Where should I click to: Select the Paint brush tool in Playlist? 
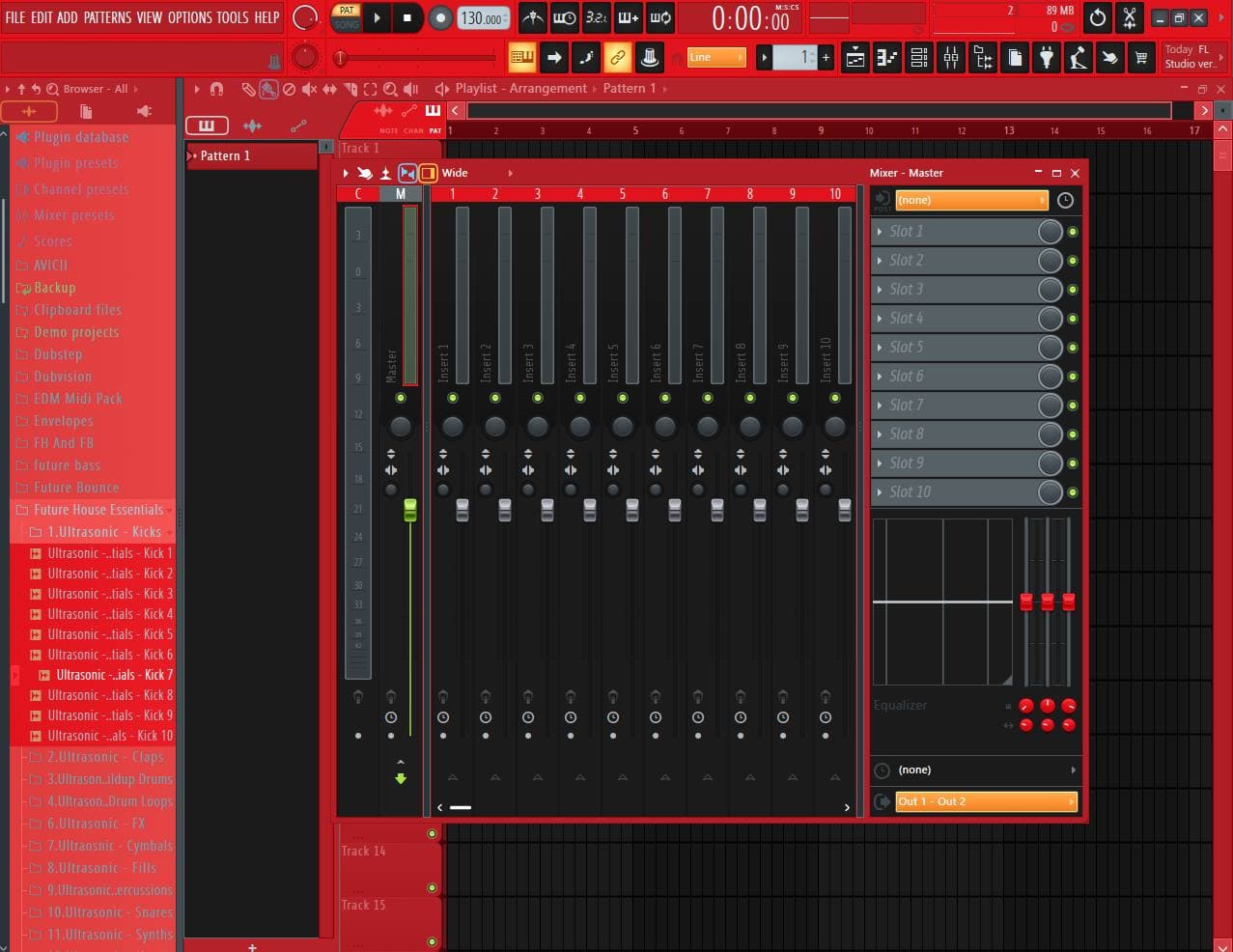268,89
